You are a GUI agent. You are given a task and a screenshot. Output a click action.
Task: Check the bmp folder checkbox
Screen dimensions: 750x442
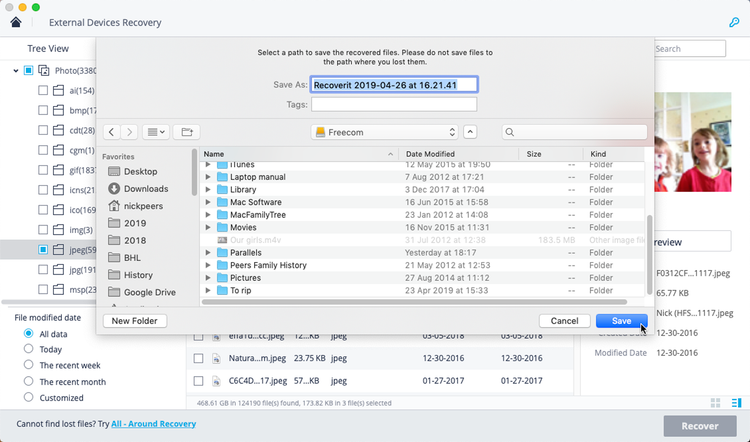[x=43, y=110]
